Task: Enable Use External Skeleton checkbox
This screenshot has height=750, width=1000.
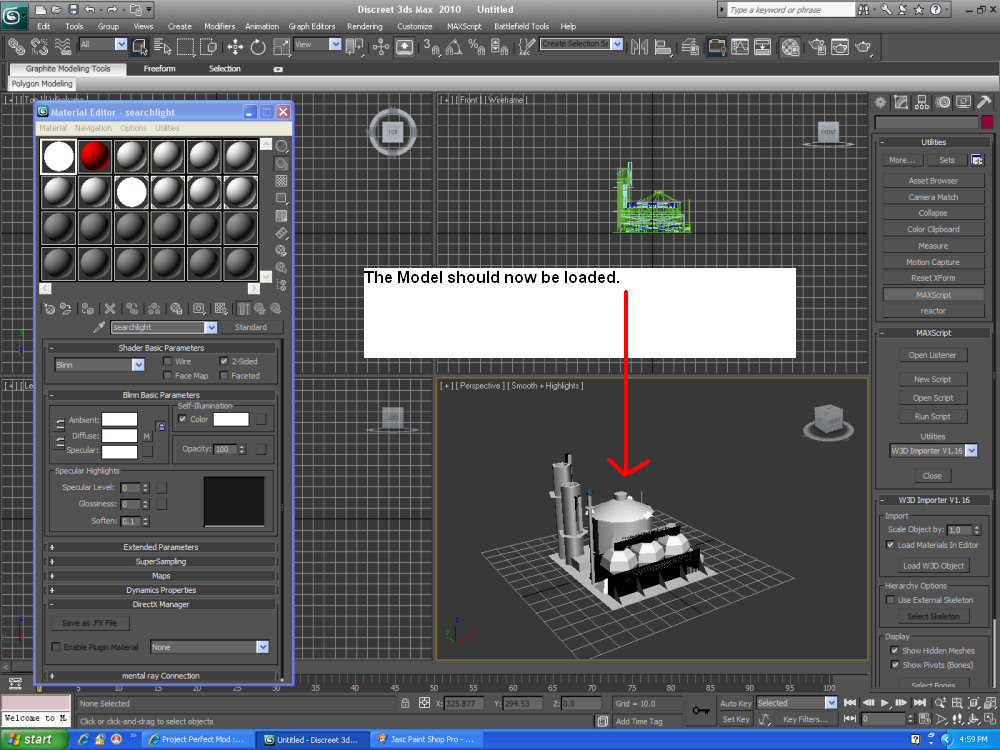Action: point(890,599)
